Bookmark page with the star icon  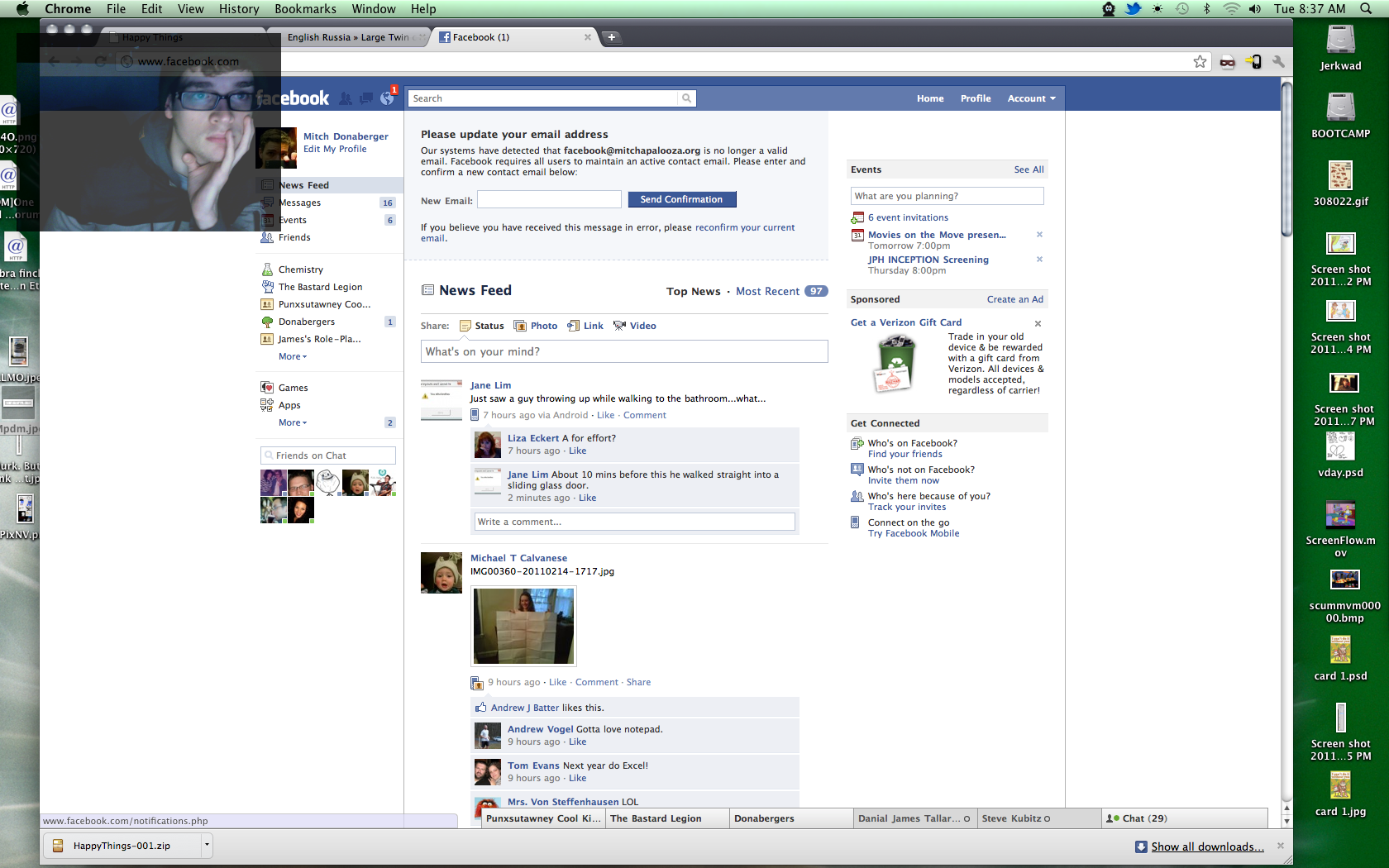(x=1200, y=62)
